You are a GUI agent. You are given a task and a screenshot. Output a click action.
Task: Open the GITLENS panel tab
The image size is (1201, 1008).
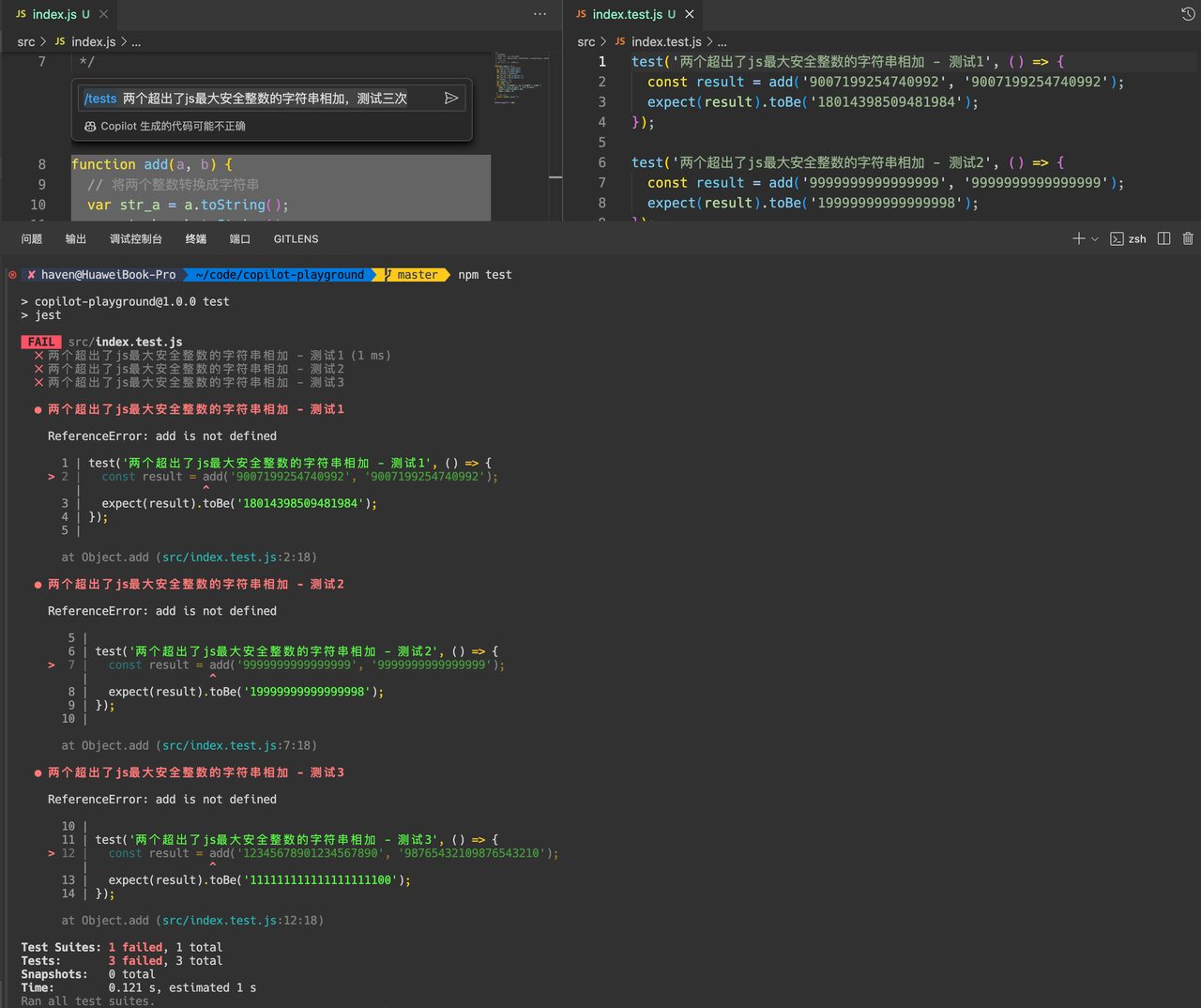(296, 239)
